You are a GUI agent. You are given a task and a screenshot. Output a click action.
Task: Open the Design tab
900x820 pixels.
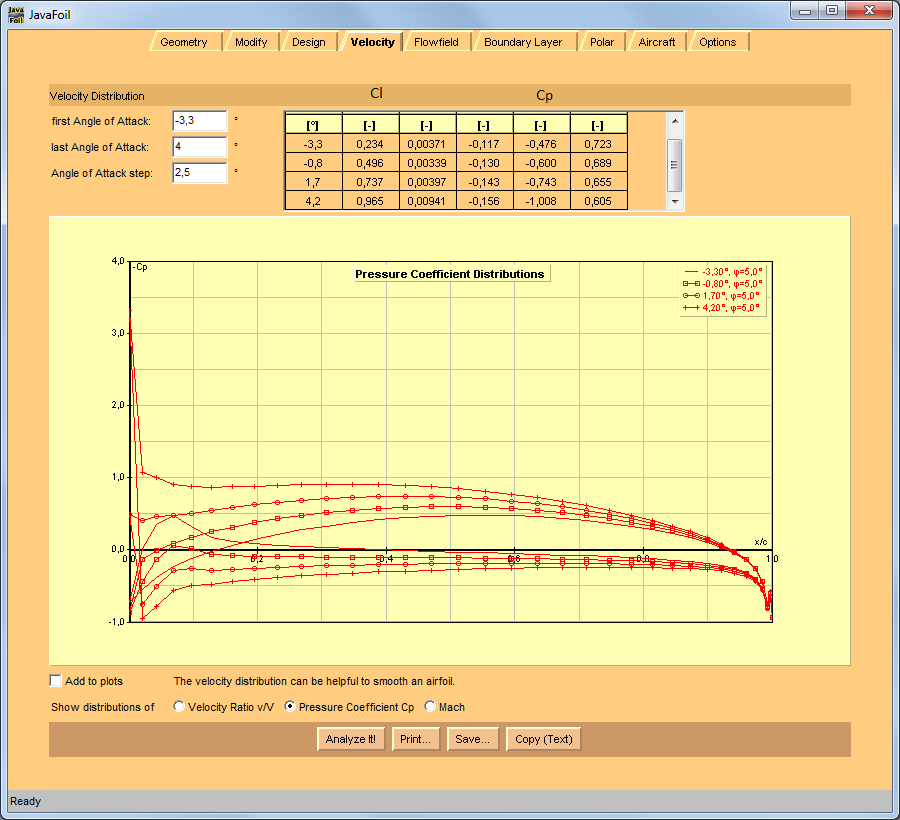point(308,42)
